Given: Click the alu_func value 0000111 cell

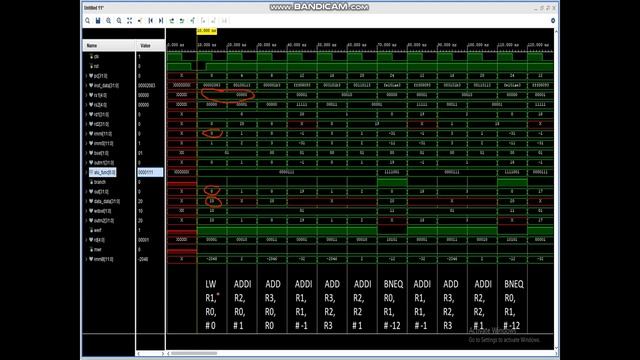Looking at the screenshot, I should coord(150,172).
